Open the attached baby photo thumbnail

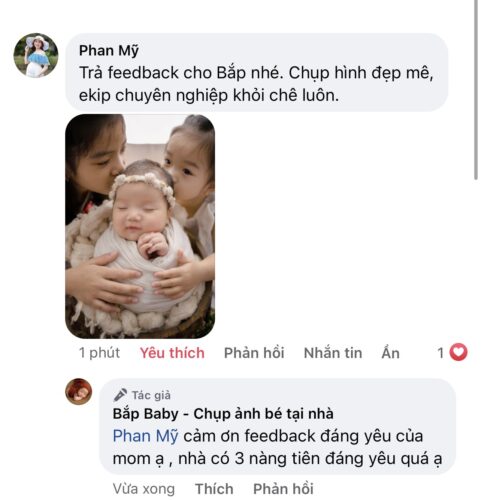point(140,226)
